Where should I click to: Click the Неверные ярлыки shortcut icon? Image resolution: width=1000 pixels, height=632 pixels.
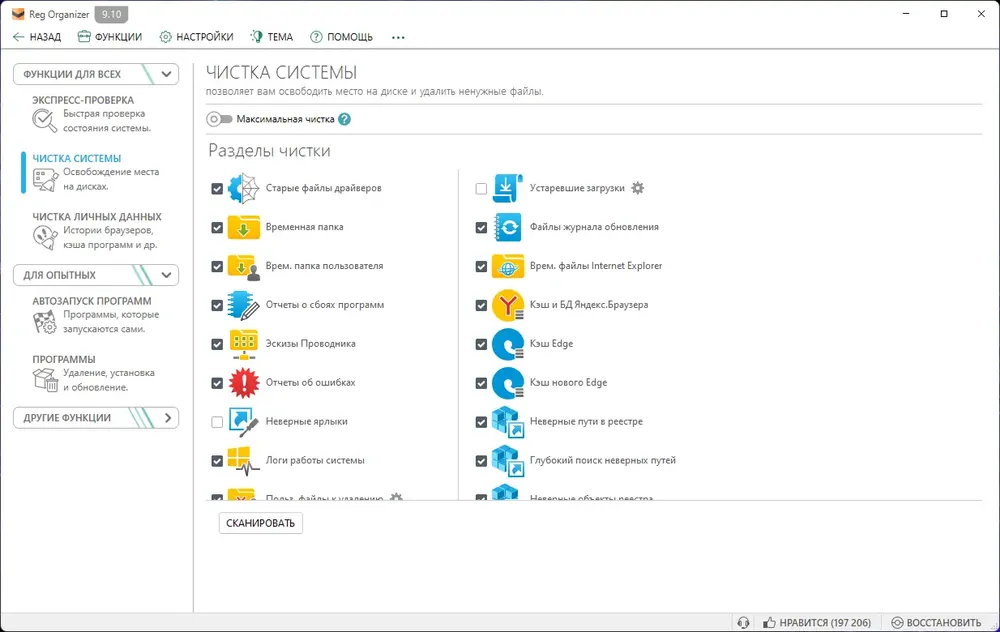tap(244, 422)
